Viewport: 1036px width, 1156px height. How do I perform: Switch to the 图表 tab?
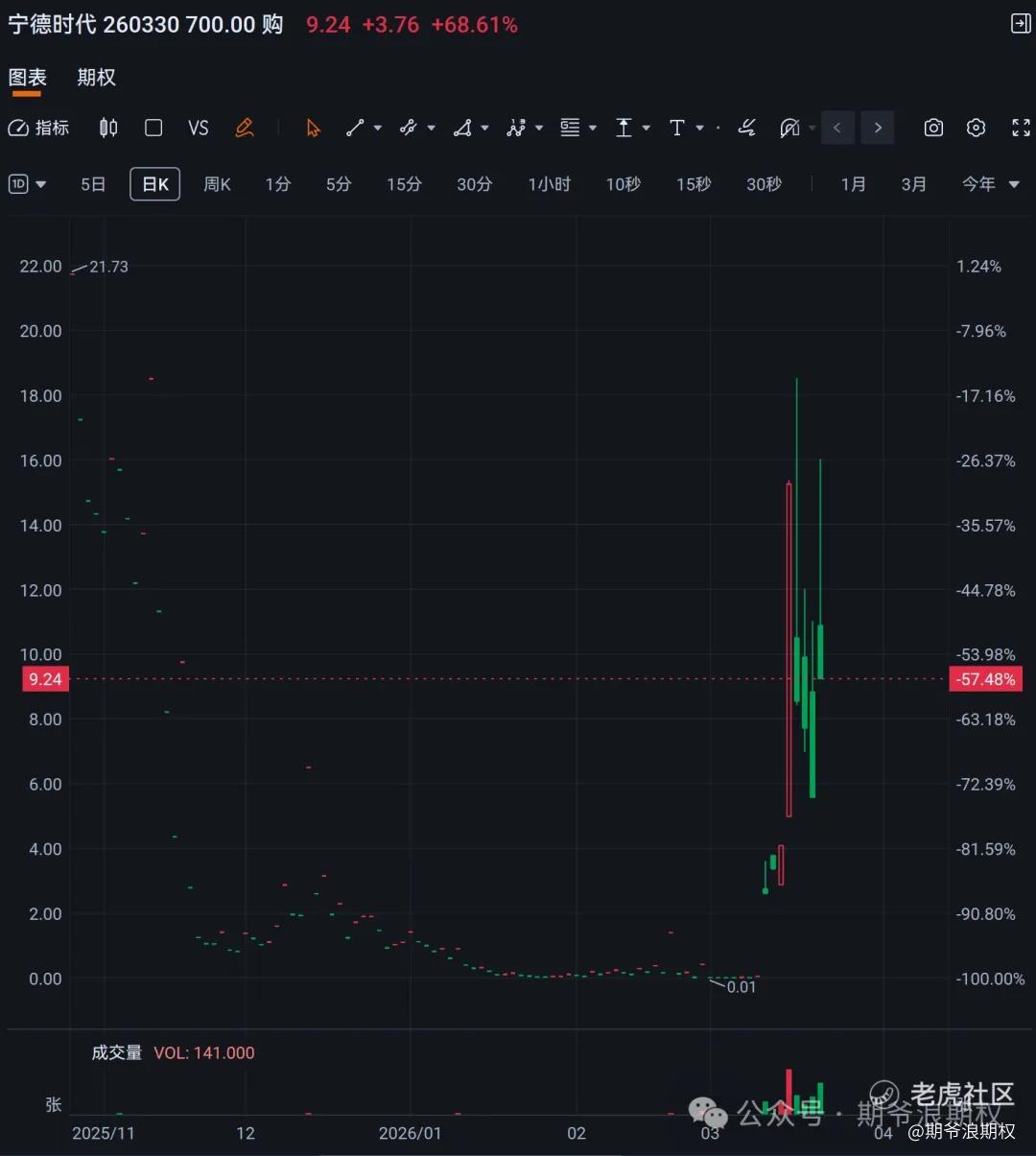point(27,78)
